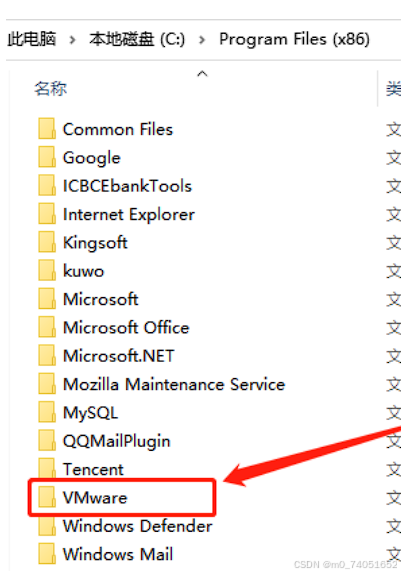
Task: Sort by the 名称 column header
Action: (51, 89)
